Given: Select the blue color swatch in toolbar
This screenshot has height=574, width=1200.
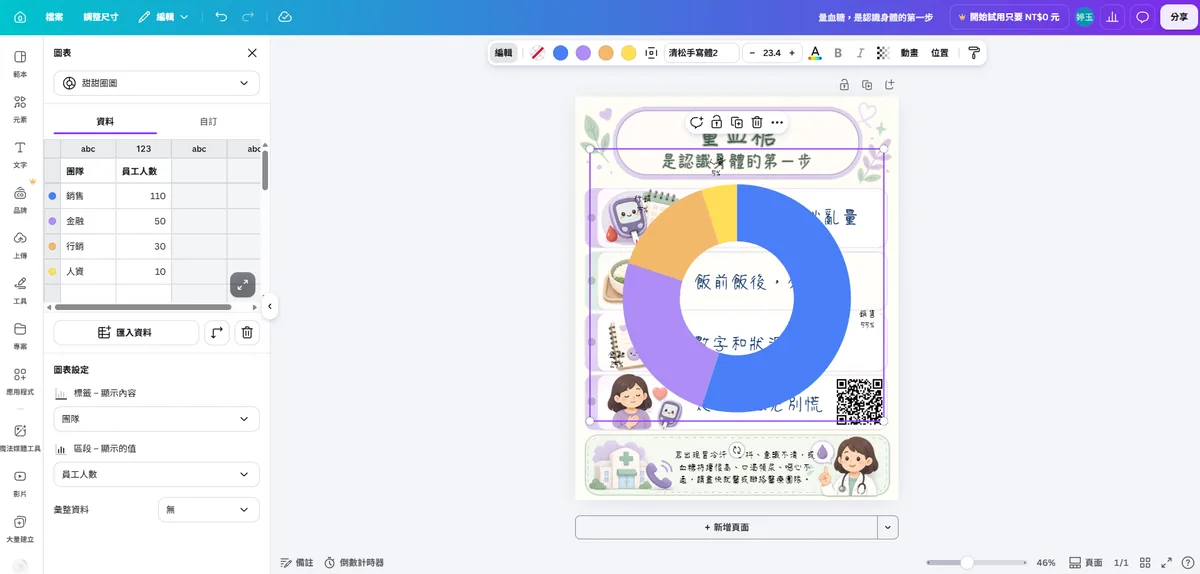Looking at the screenshot, I should pyautogui.click(x=560, y=53).
